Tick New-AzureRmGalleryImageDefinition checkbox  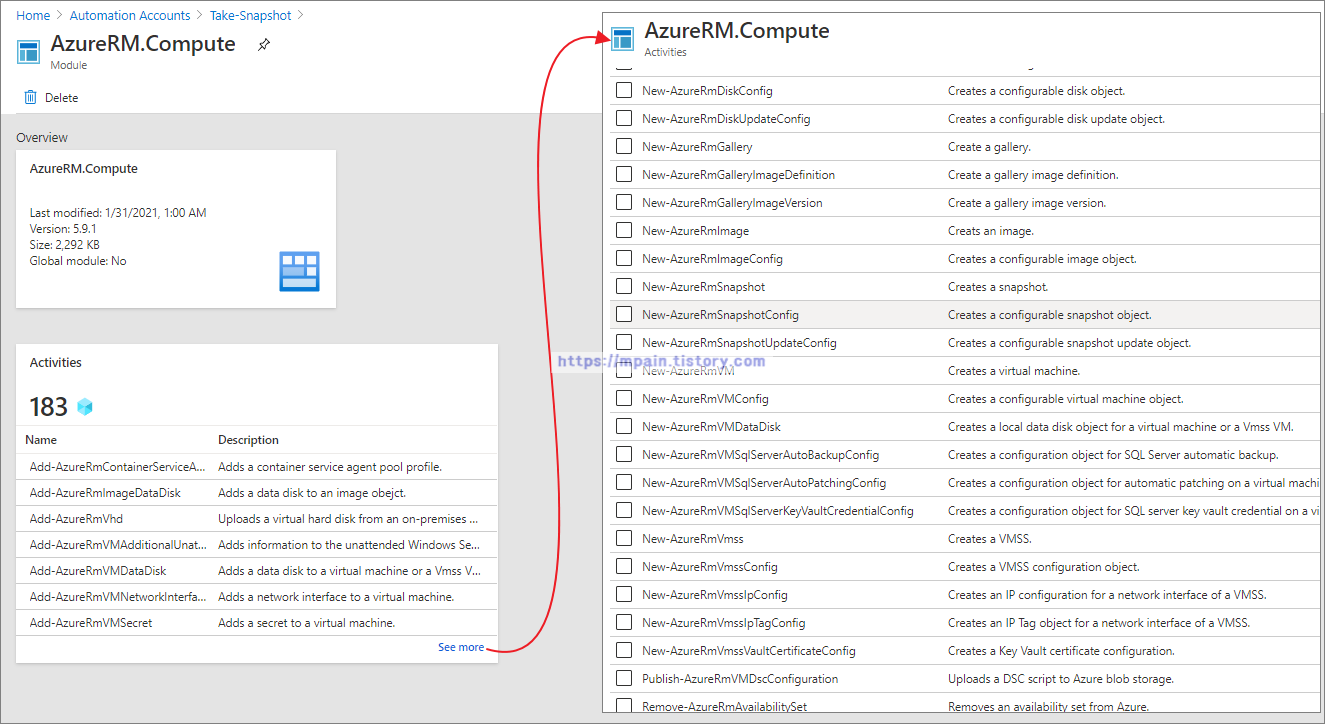[x=624, y=174]
